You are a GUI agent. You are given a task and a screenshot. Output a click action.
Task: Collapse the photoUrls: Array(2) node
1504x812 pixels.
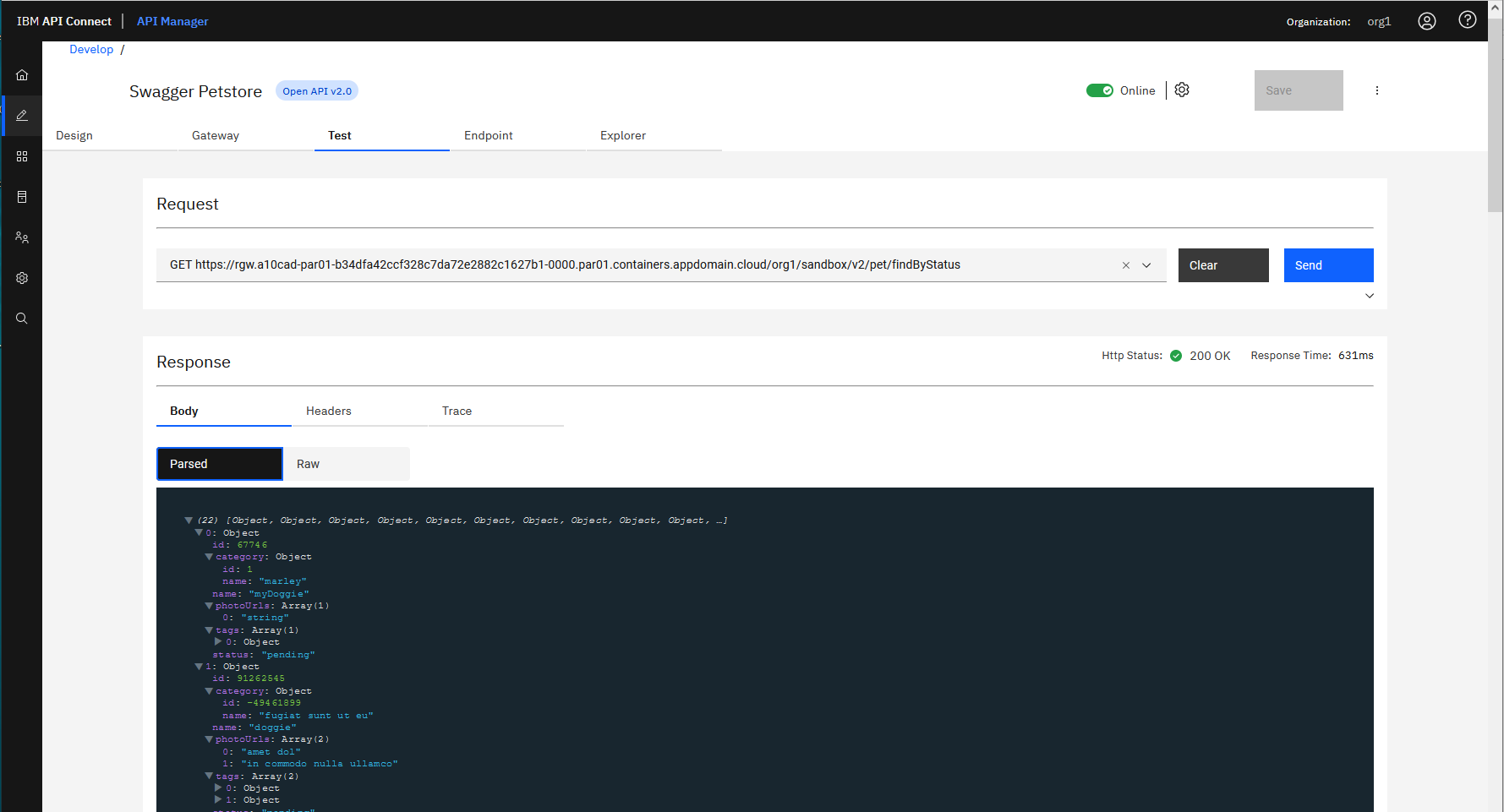(x=209, y=739)
